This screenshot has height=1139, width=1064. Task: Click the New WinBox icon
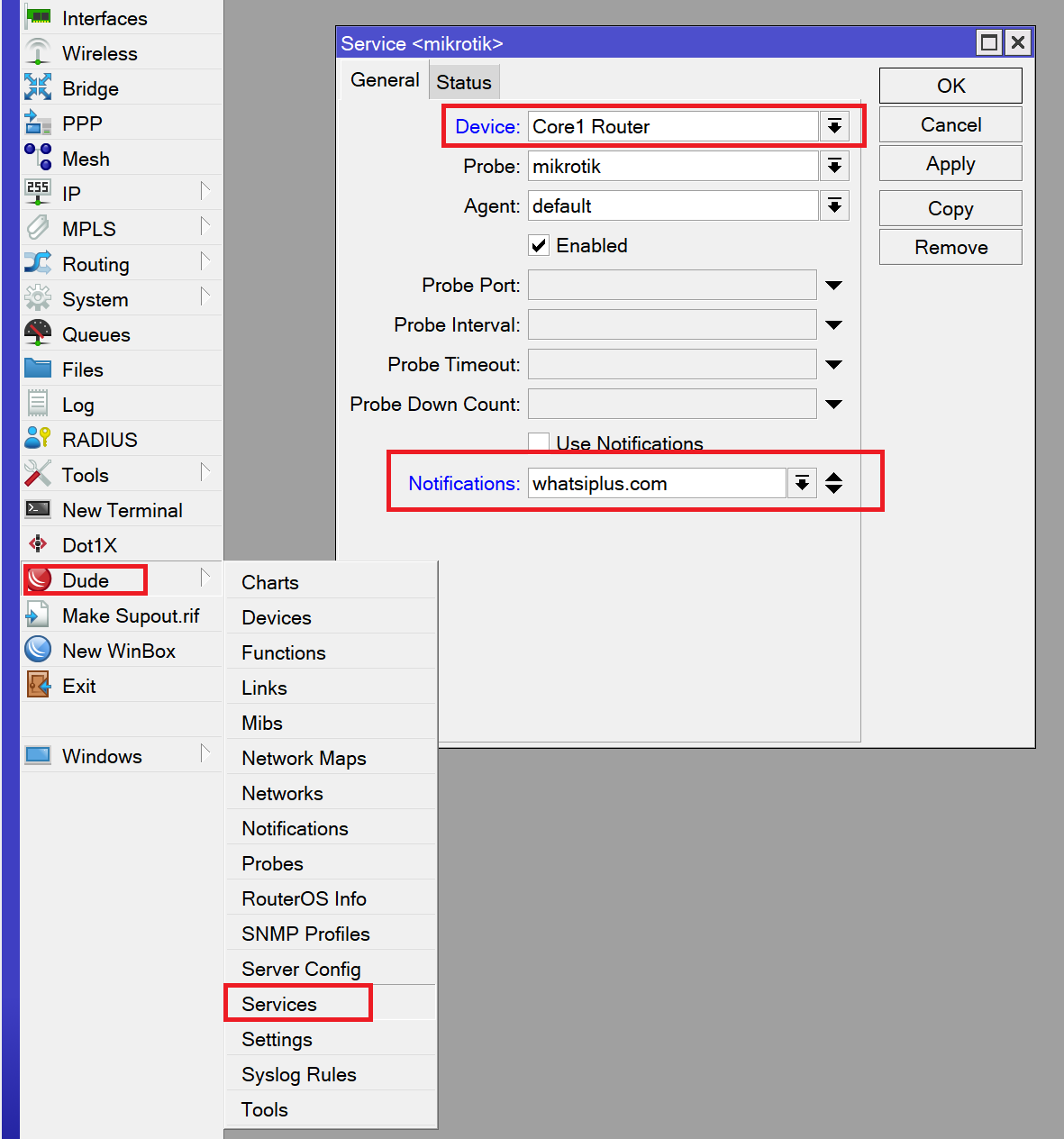[x=38, y=650]
